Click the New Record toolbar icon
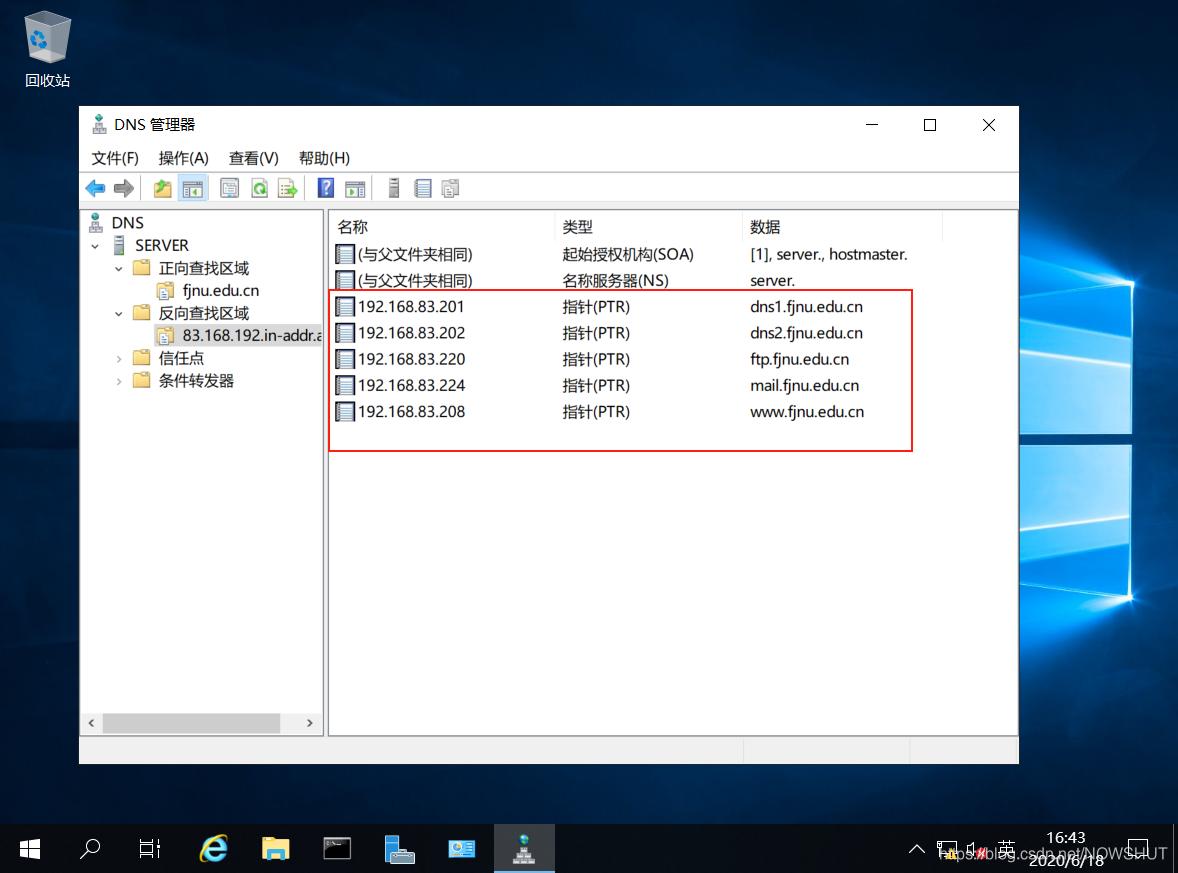Viewport: 1178px width, 873px height. (423, 188)
